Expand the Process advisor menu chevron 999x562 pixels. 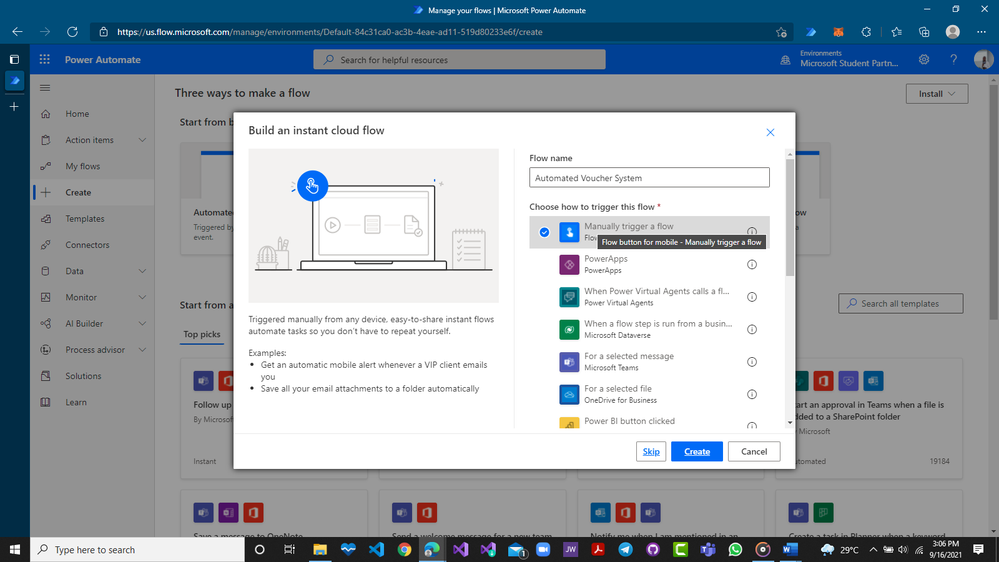tap(142, 349)
